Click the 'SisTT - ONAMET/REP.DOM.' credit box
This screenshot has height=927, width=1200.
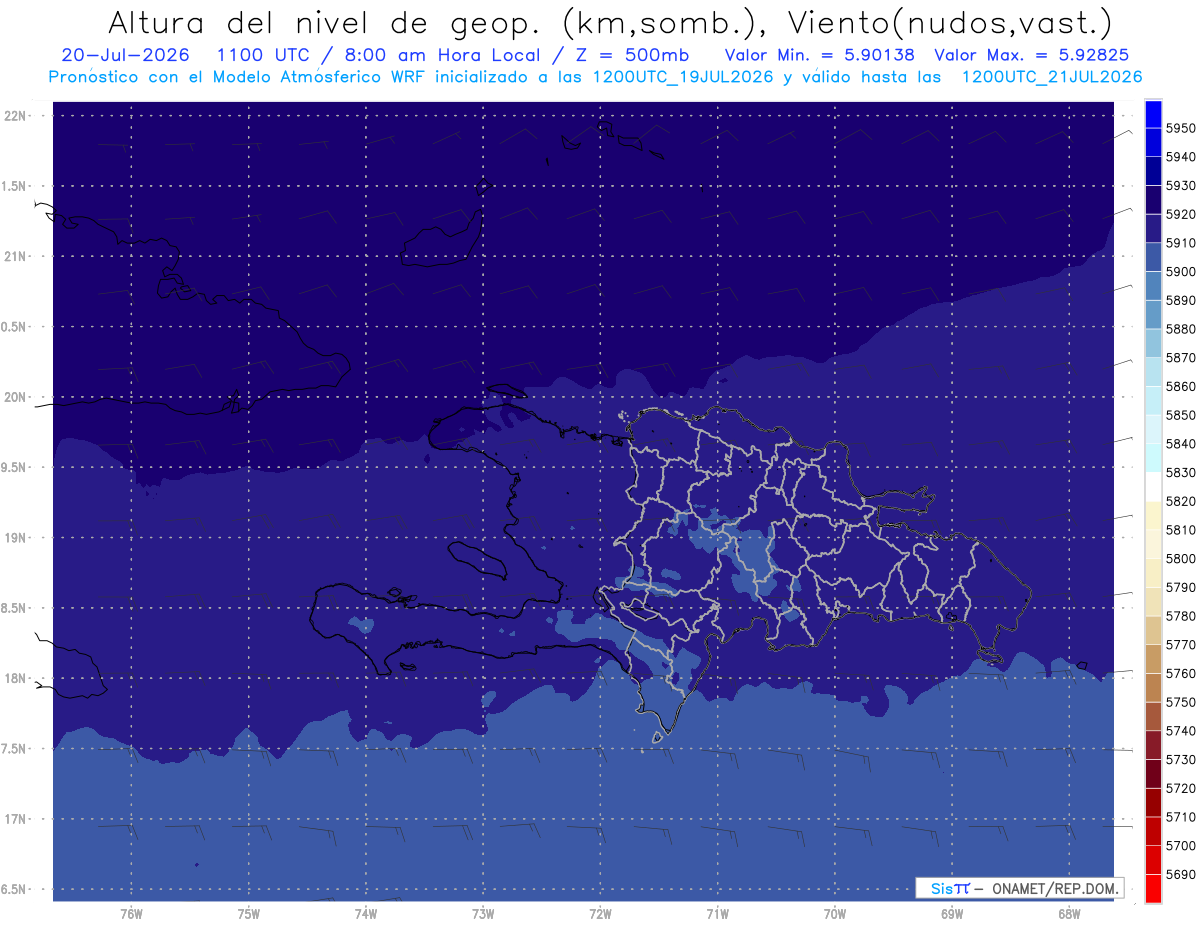pos(1019,888)
